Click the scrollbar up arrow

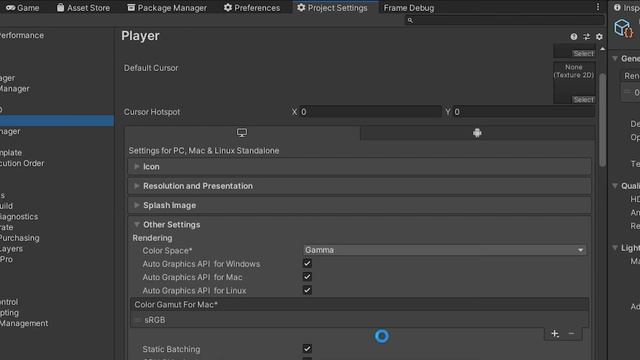point(603,49)
